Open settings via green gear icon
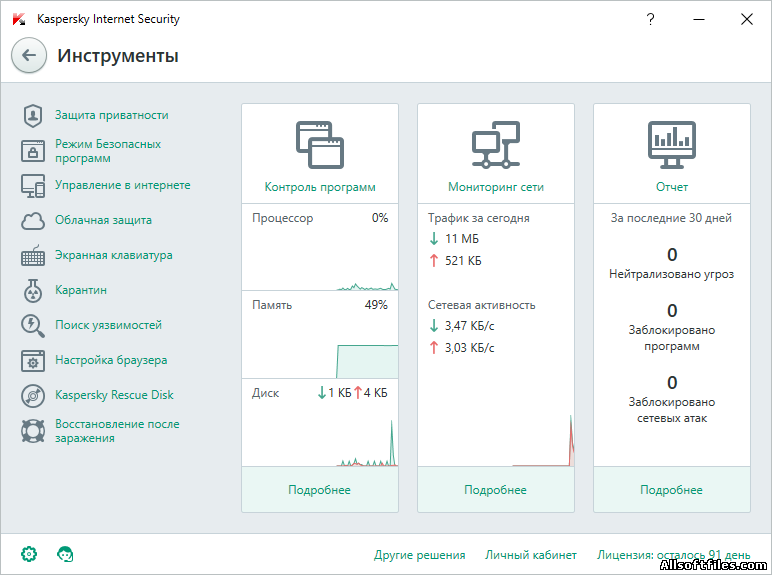The width and height of the screenshot is (772, 575). coord(29,554)
